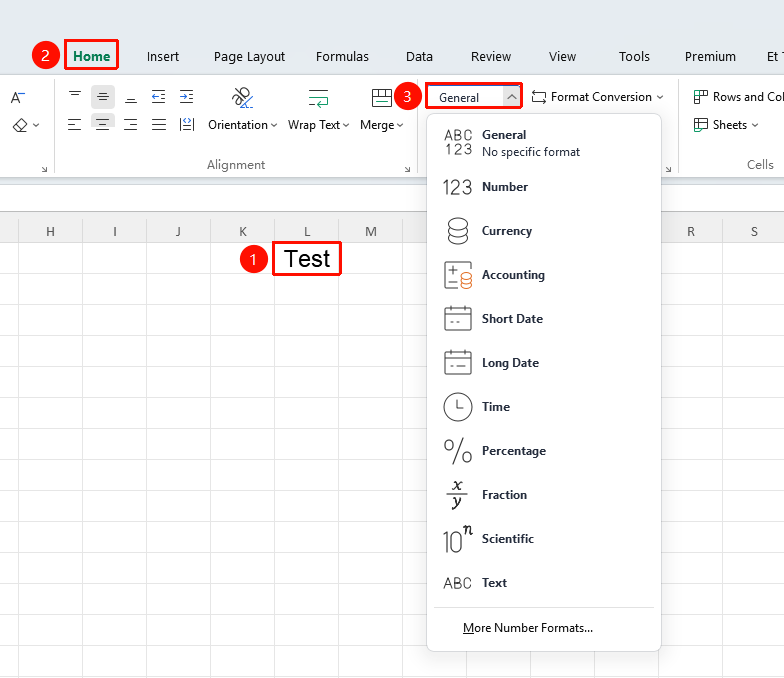Choose the Fraction format
Screen dimensions: 784x678
[544, 495]
